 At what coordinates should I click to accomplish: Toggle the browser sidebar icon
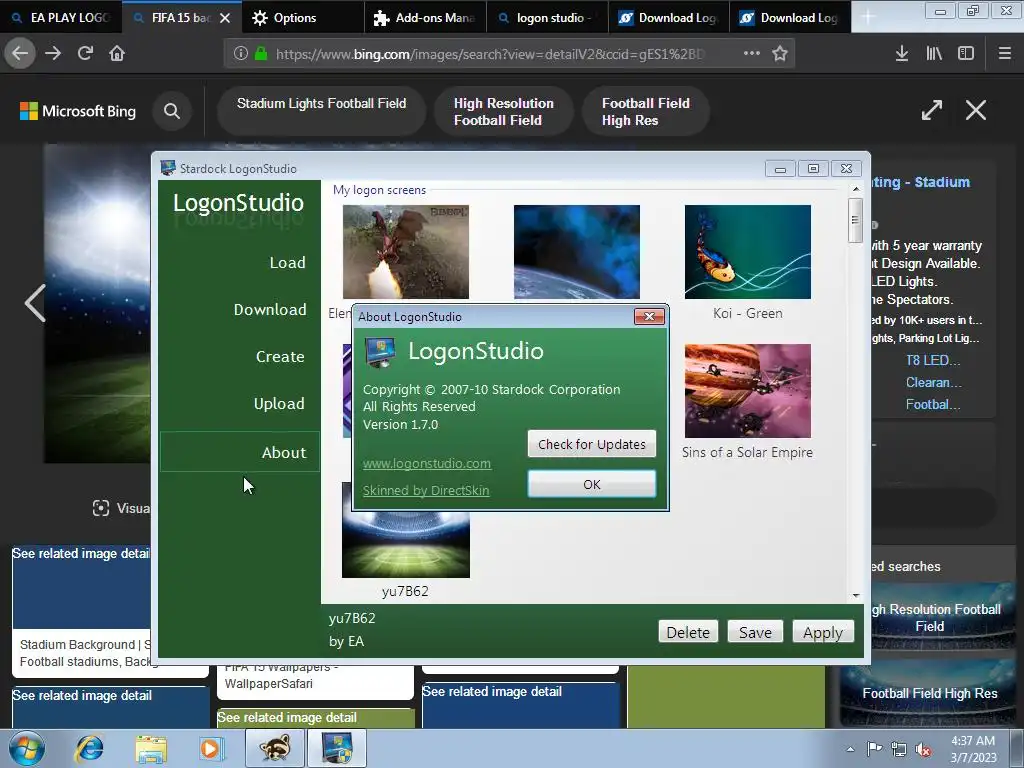[x=966, y=54]
